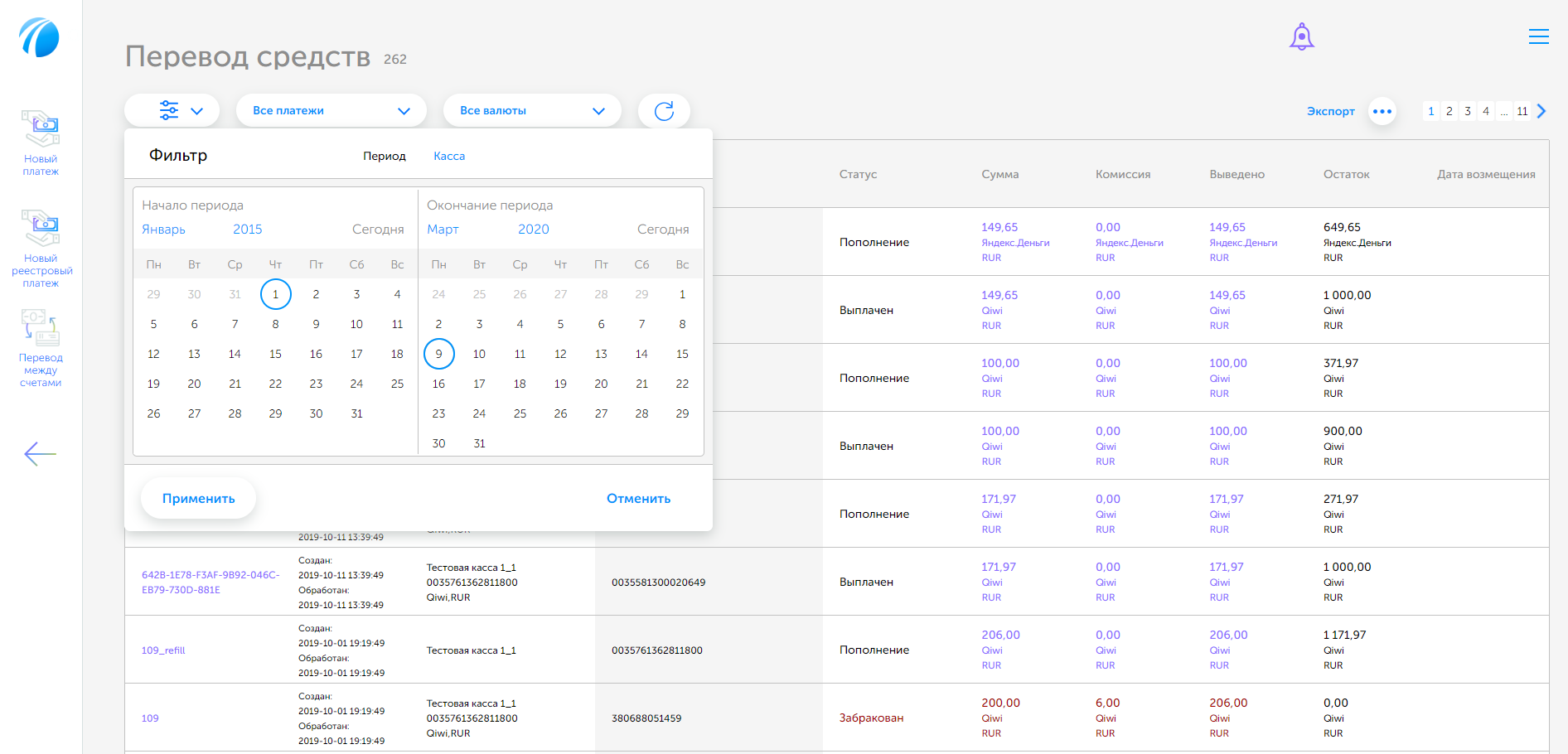
Task: Switch to the Касса filter tab
Action: pos(448,156)
